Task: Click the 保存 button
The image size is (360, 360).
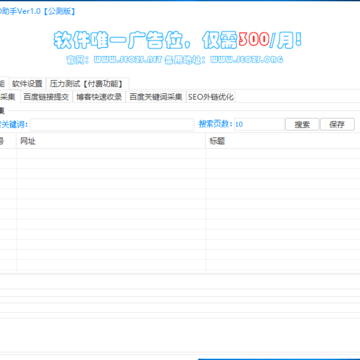Action: (x=337, y=124)
